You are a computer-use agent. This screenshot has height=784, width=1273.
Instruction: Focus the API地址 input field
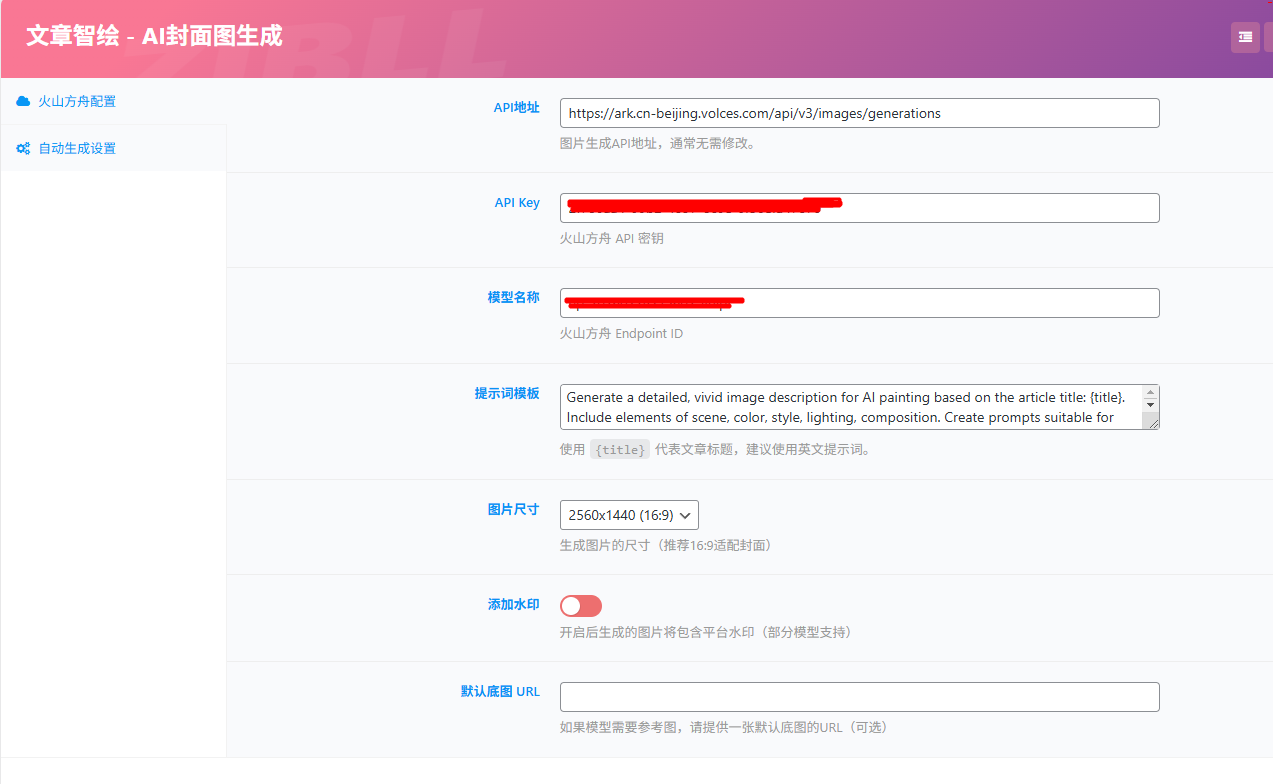tap(859, 113)
